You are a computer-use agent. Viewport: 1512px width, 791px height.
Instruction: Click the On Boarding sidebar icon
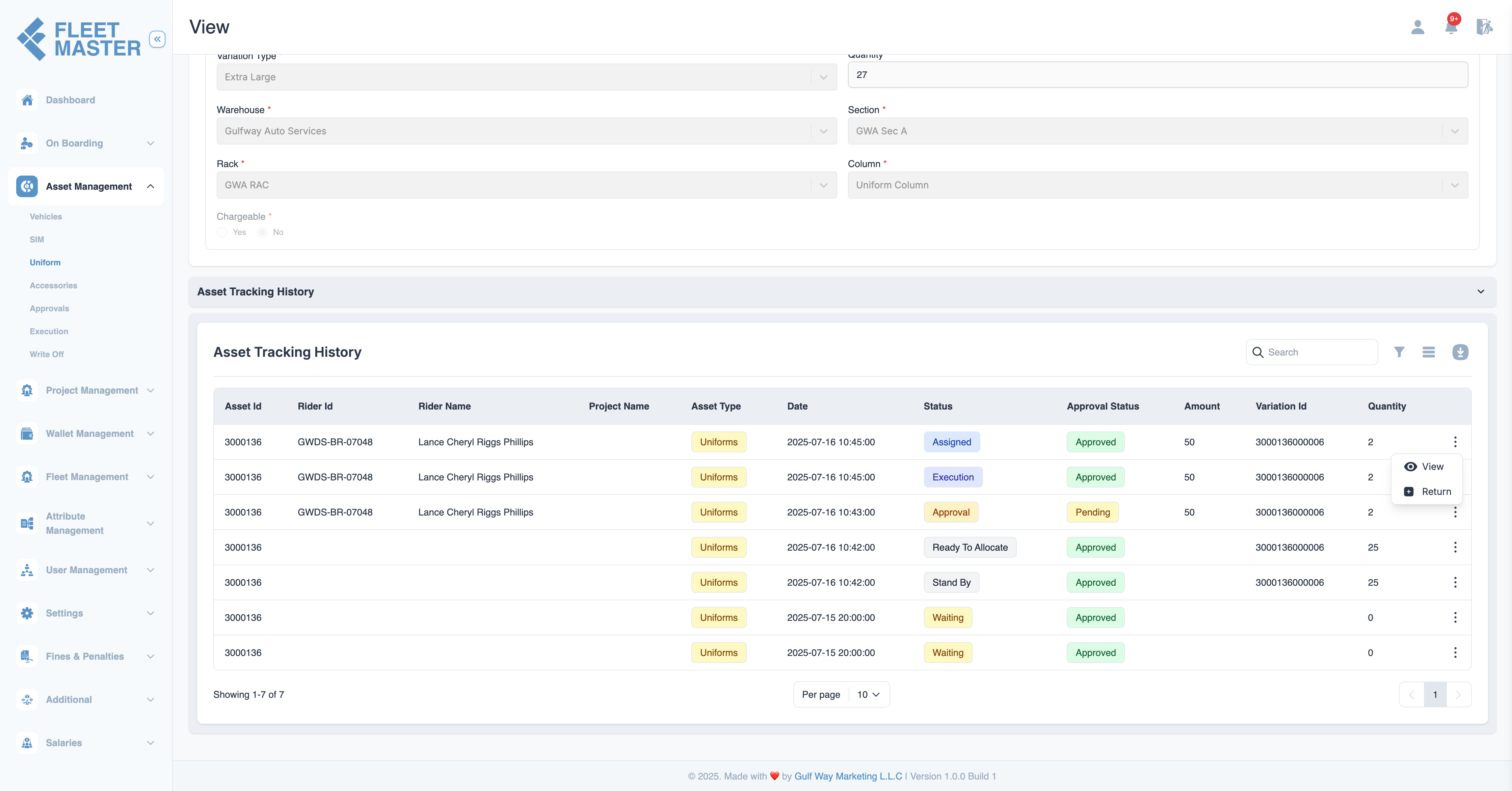tap(27, 143)
